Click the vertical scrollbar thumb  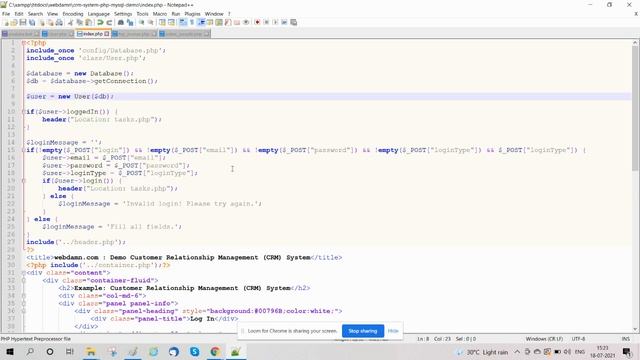pyautogui.click(x=636, y=108)
